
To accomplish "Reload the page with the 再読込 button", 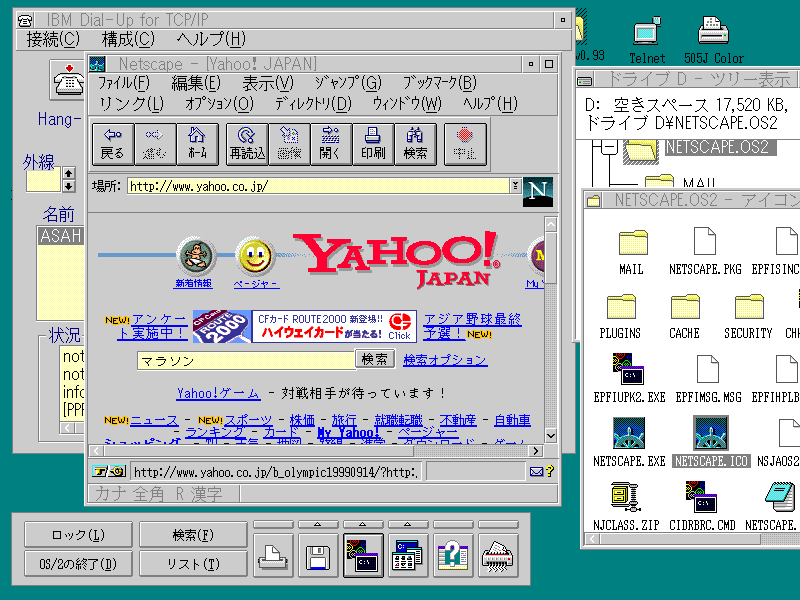I will click(x=247, y=144).
